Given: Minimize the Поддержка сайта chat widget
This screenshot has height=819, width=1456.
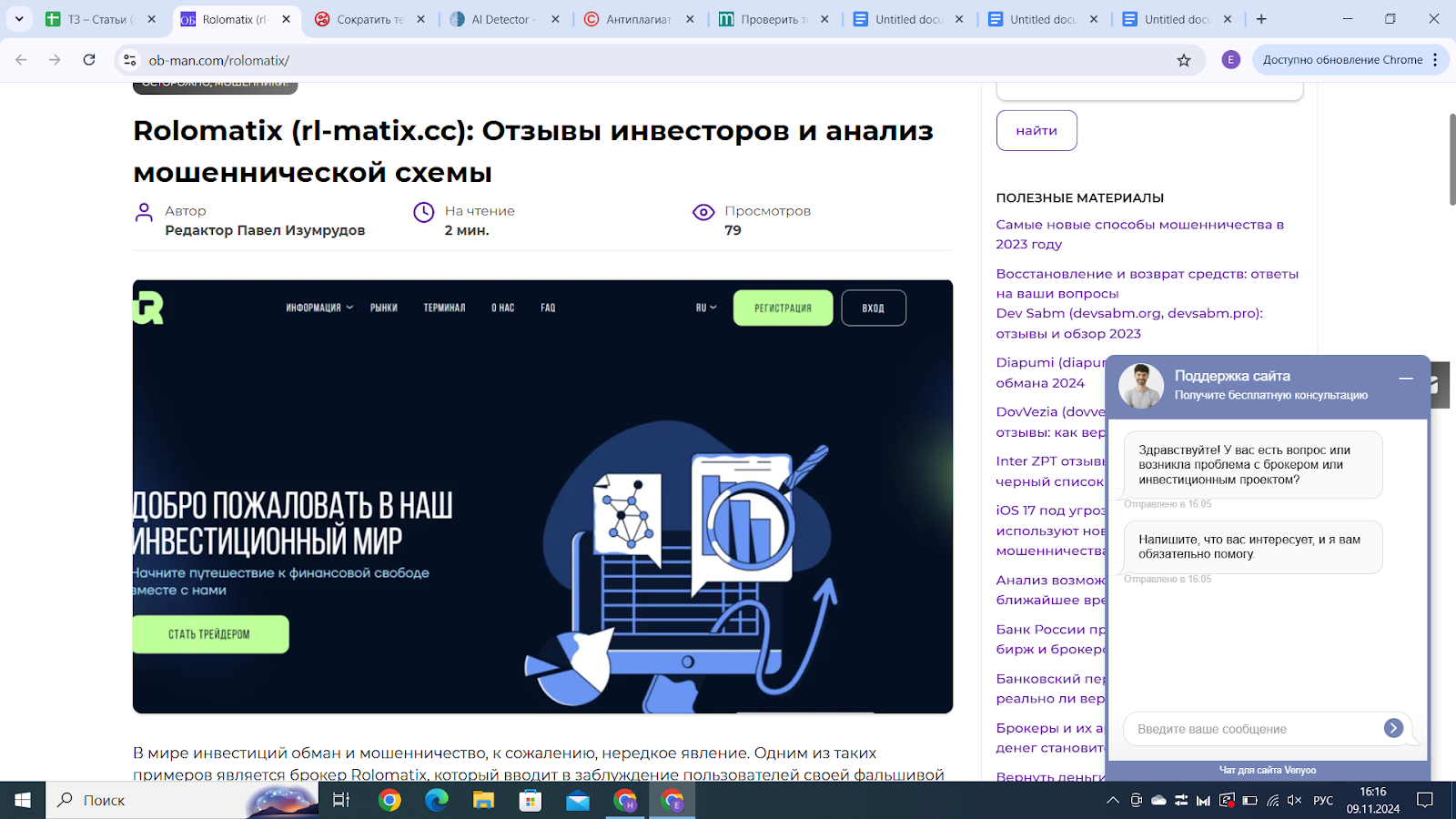Looking at the screenshot, I should 1405,378.
